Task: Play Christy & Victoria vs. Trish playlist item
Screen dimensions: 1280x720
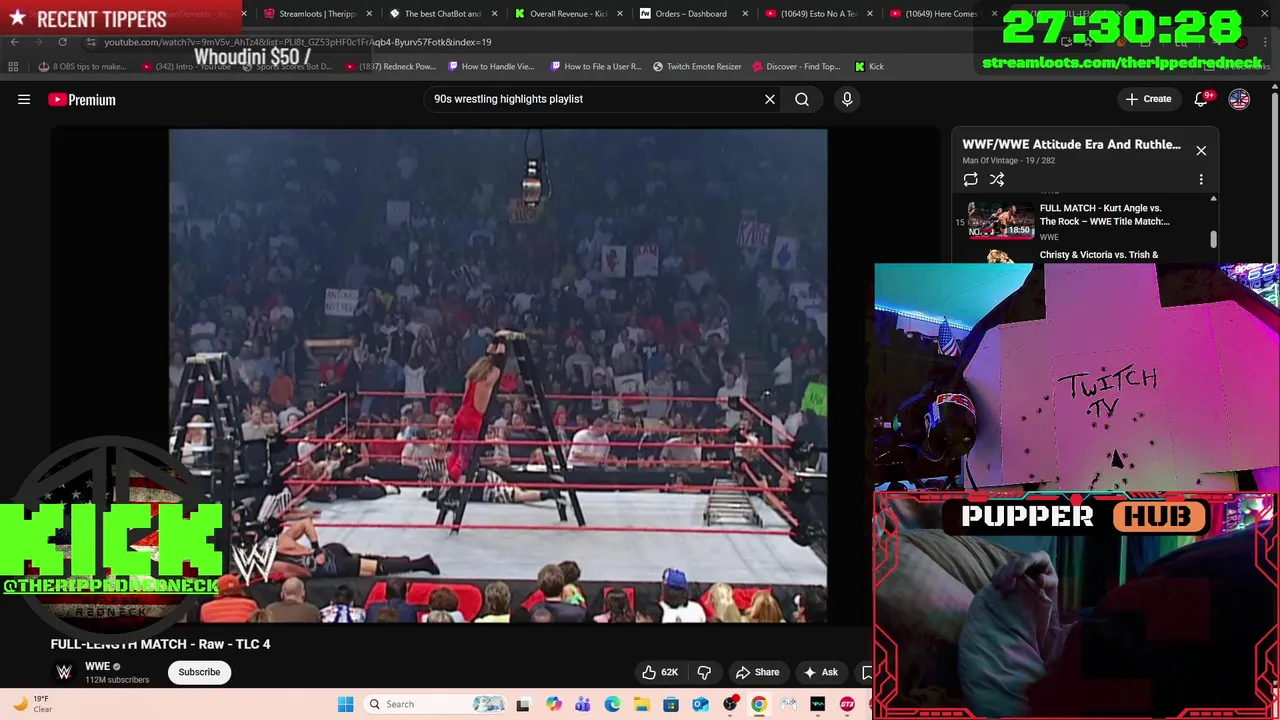Action: [1098, 255]
